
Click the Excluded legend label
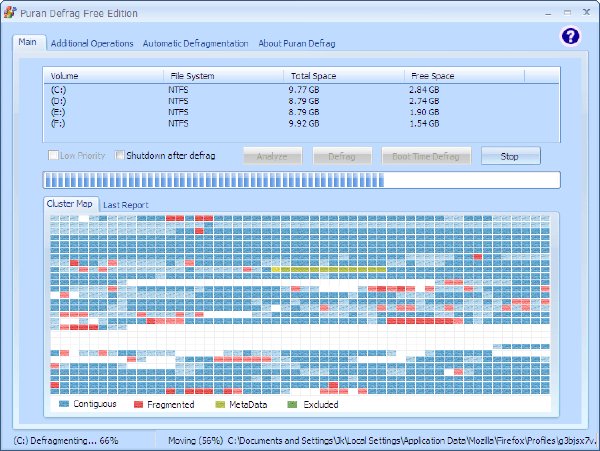coord(321,405)
